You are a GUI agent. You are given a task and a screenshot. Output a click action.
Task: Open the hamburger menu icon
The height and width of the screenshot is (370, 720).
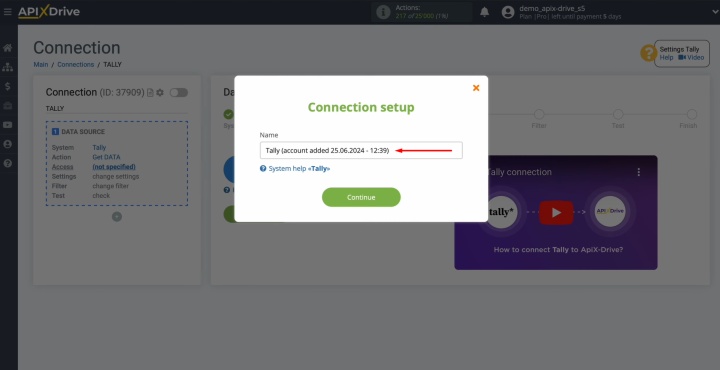7,11
